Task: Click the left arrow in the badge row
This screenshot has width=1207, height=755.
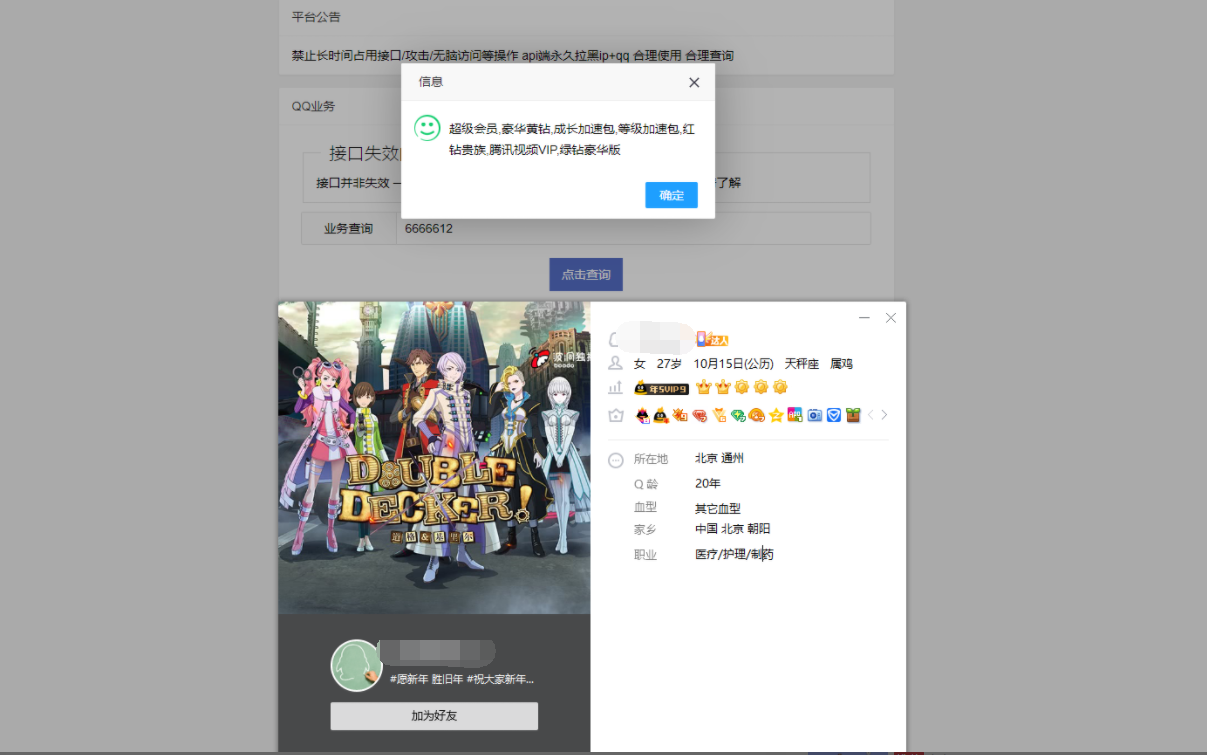Action: coord(870,414)
